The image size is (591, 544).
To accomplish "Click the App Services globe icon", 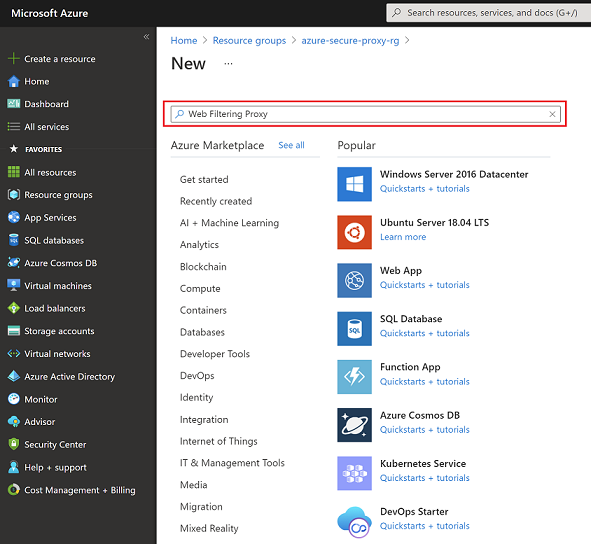I will point(14,218).
